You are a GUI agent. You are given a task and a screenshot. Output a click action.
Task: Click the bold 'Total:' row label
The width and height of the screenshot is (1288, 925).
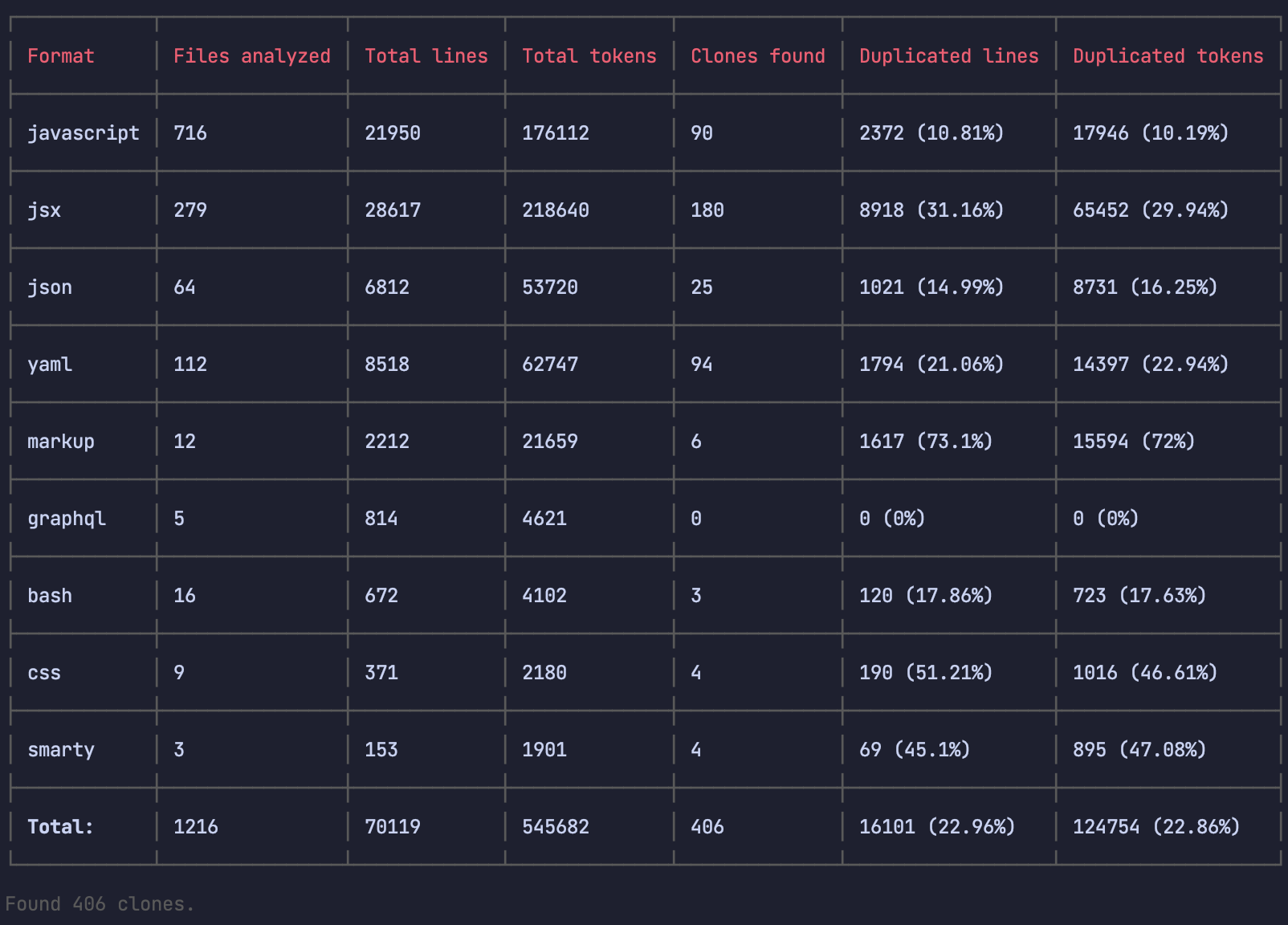coord(61,827)
